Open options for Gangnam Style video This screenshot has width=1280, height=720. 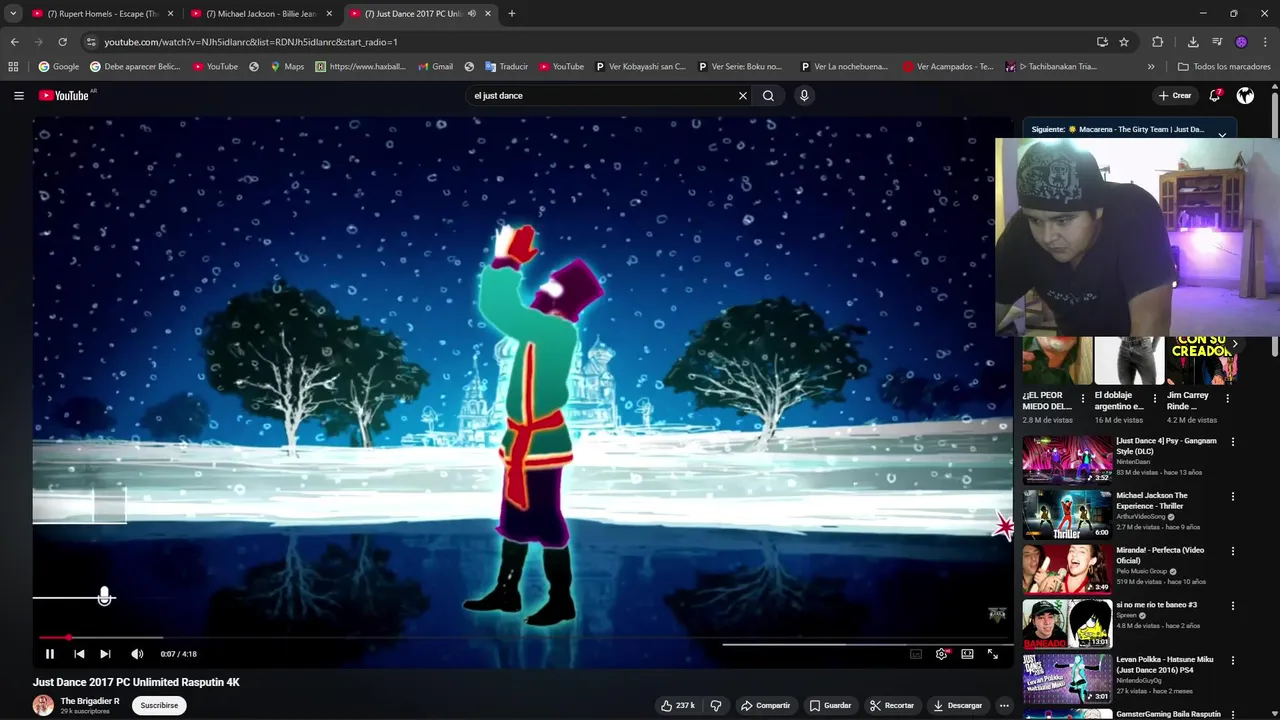click(1232, 441)
